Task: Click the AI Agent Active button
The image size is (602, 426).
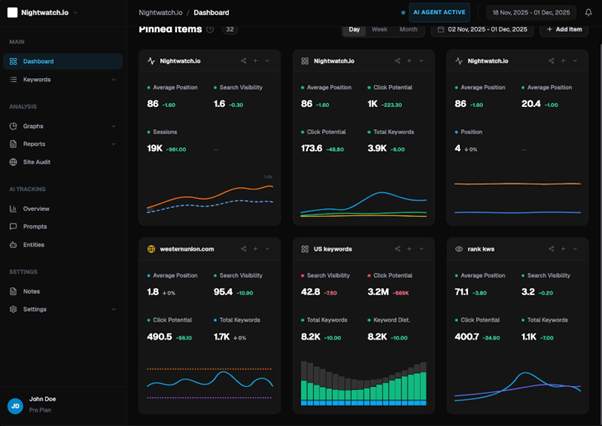Action: tap(434, 13)
